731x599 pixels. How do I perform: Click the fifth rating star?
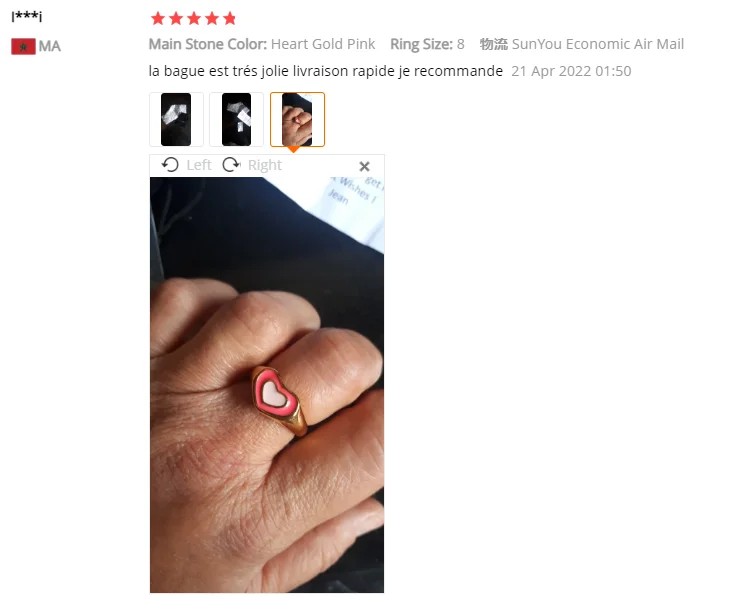tap(229, 19)
